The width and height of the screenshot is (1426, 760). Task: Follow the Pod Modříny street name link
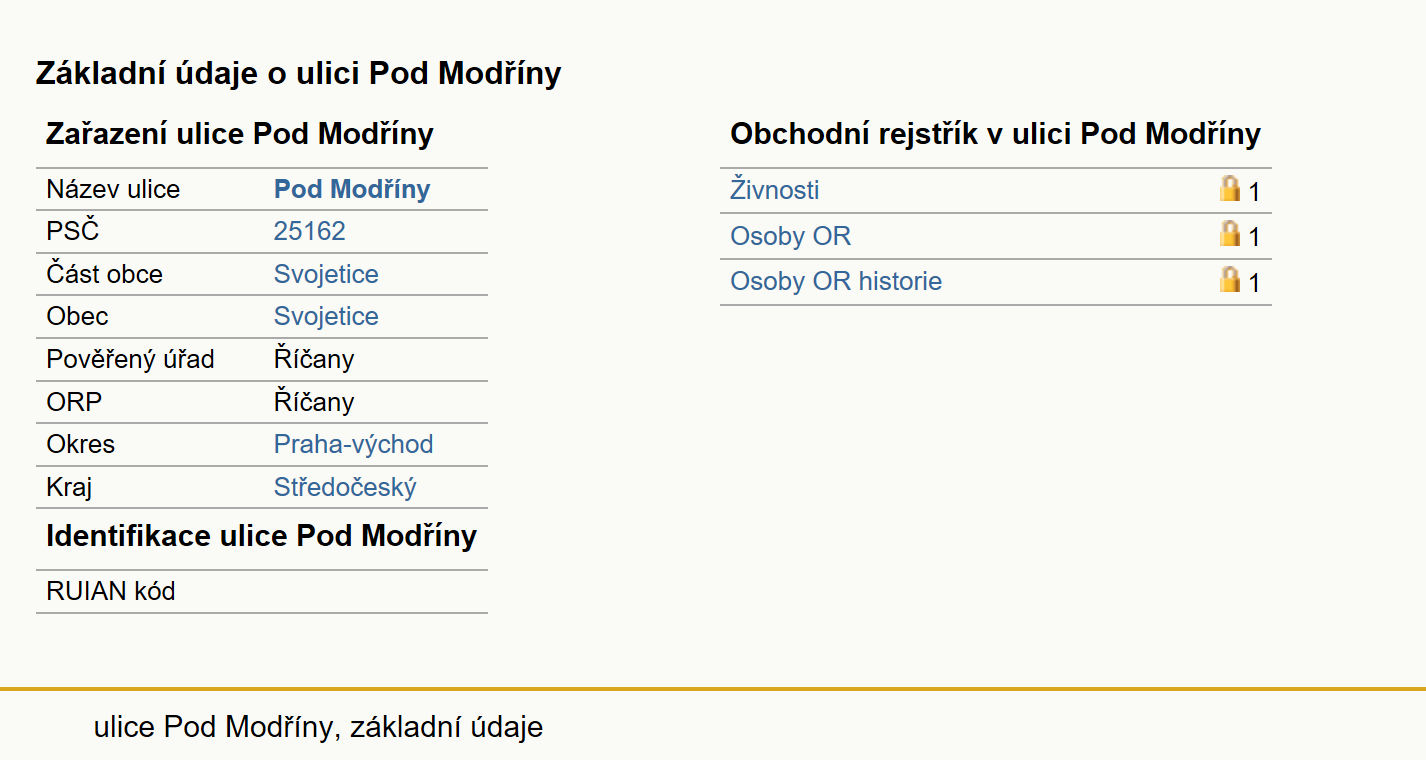click(x=352, y=189)
